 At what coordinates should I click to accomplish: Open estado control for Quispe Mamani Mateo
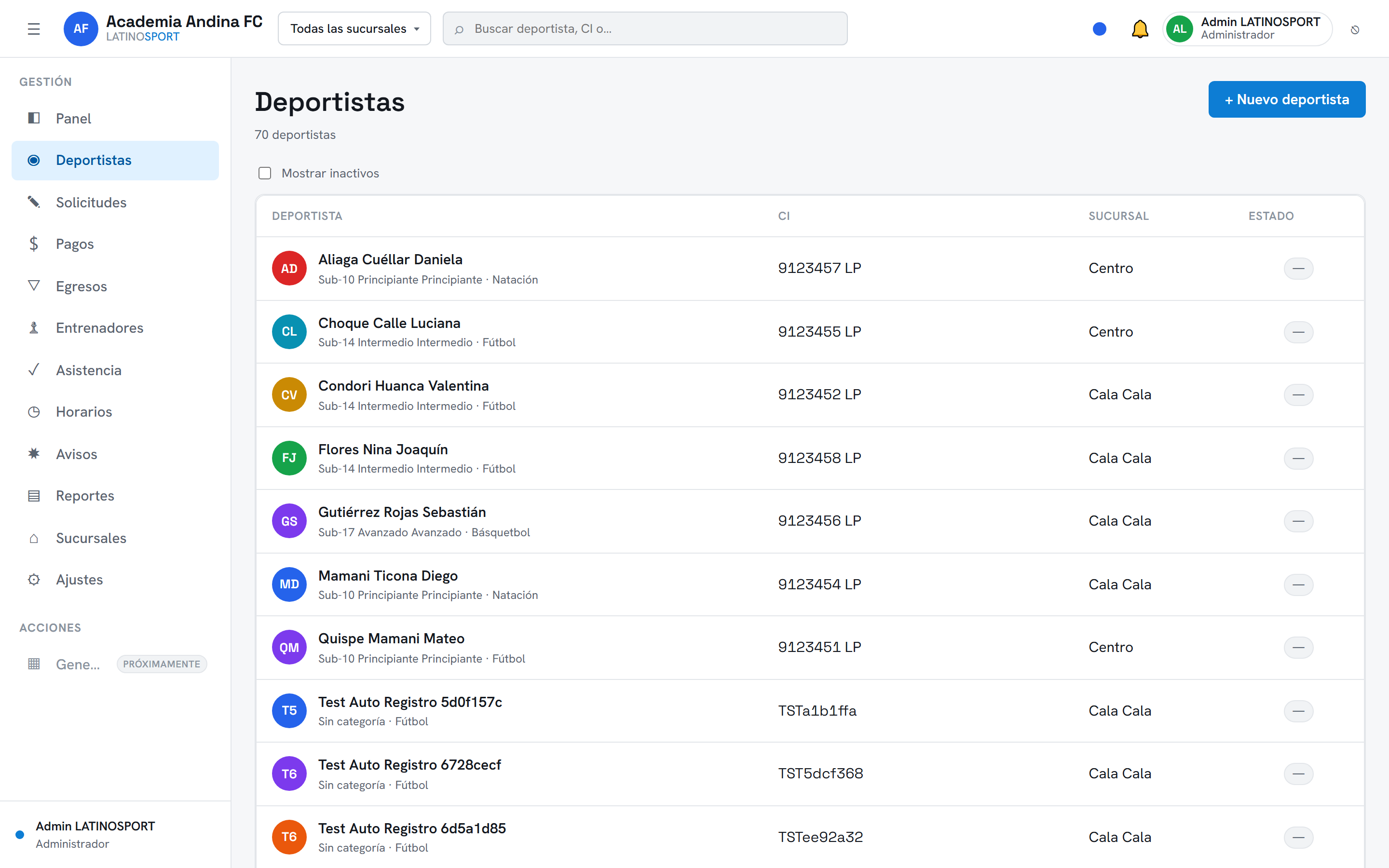pos(1298,647)
